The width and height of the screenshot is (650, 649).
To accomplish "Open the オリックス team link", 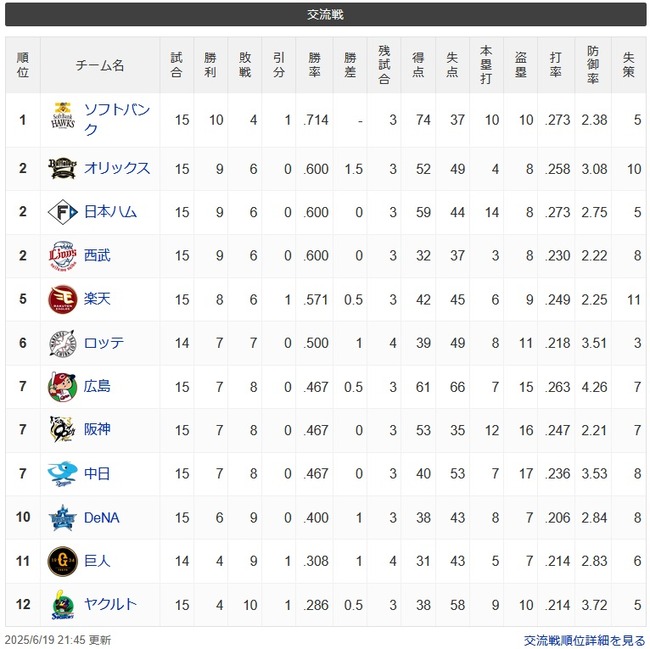I will 117,168.
